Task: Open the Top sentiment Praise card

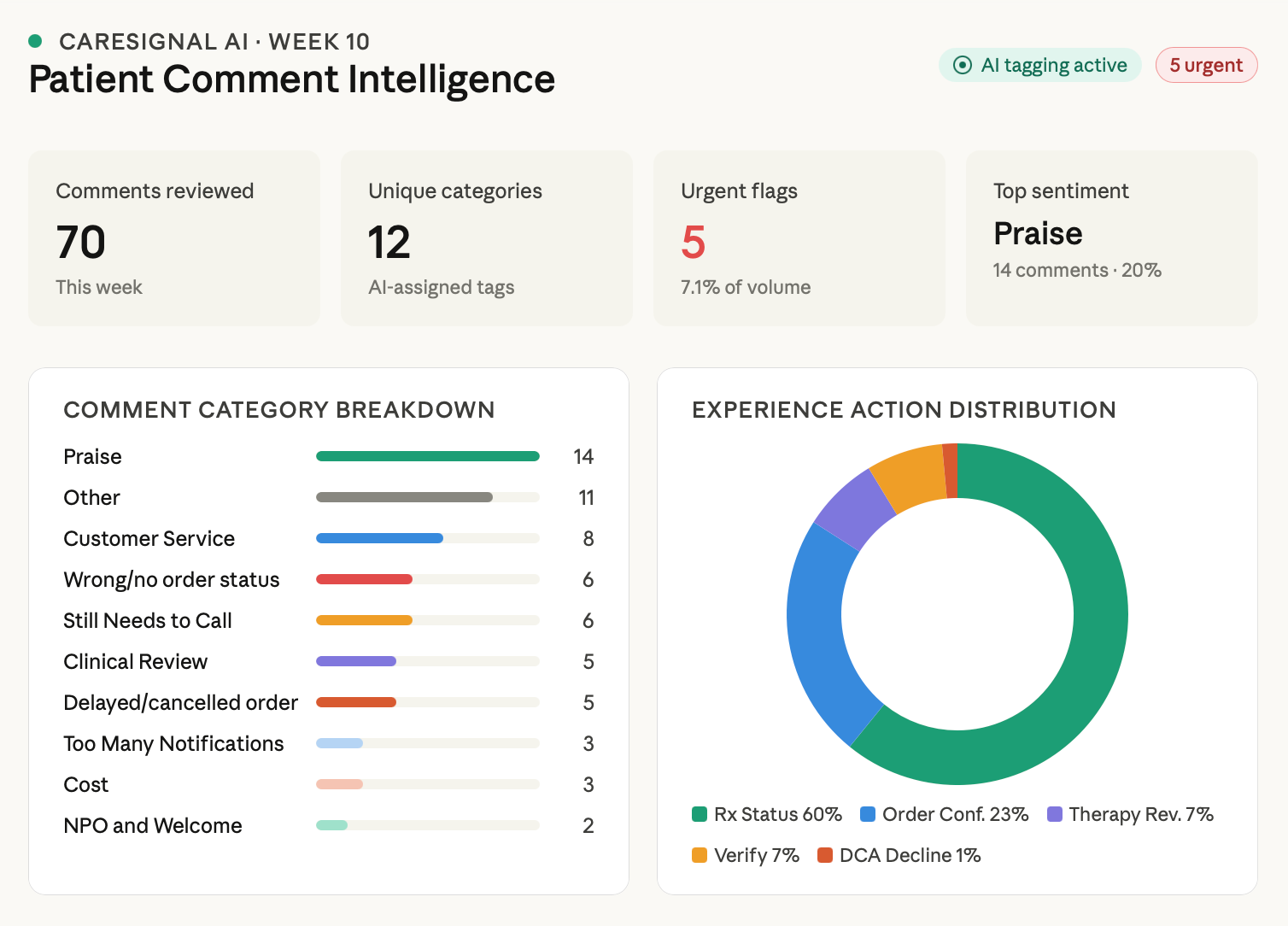Action: [1110, 238]
